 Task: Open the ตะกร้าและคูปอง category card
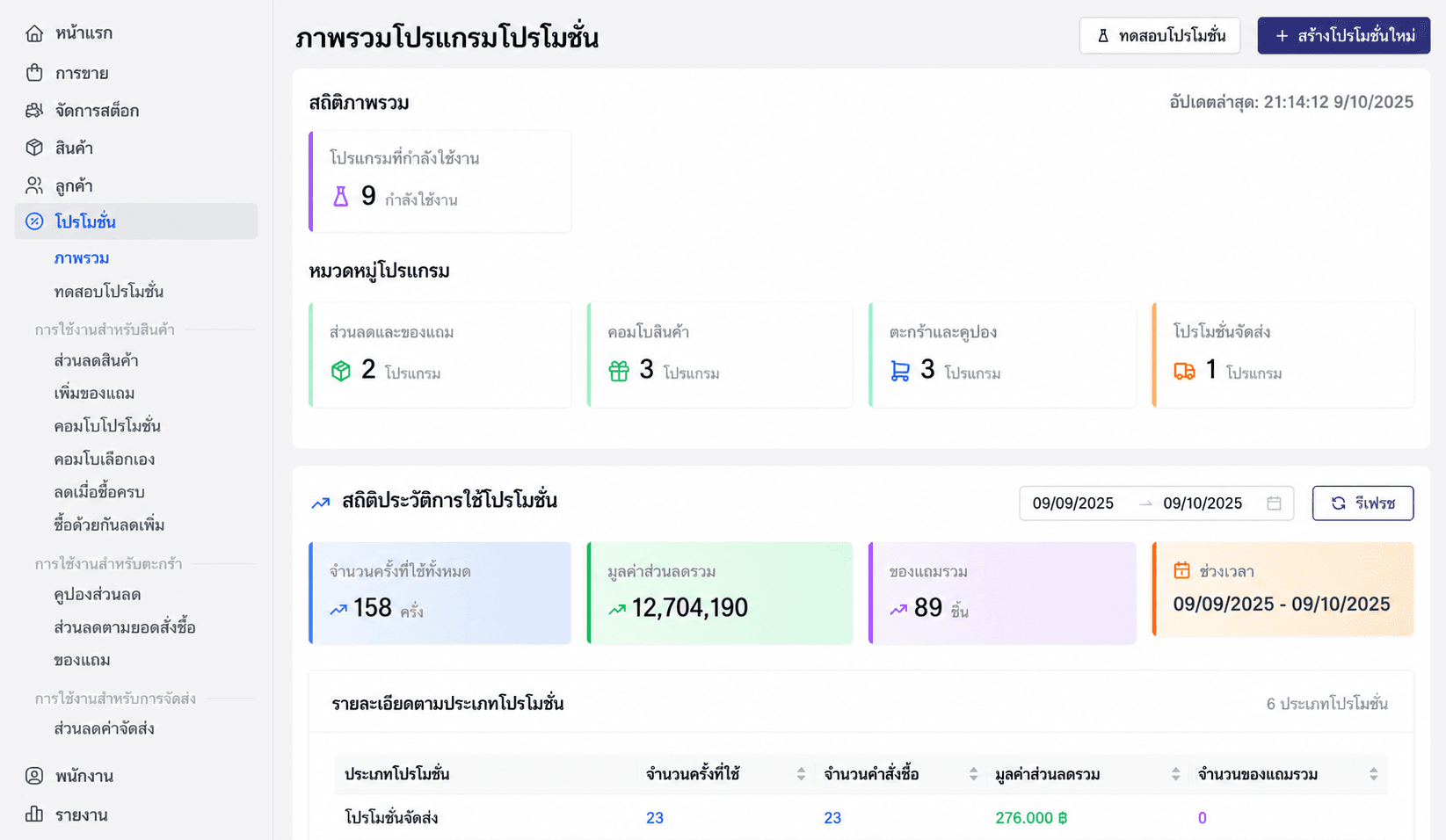click(x=1002, y=355)
